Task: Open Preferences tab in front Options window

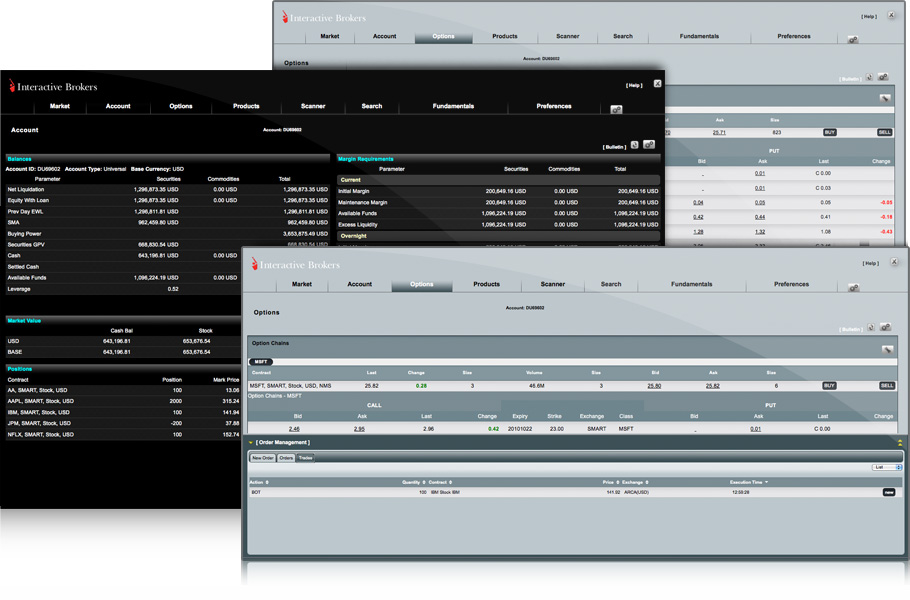Action: pos(792,284)
